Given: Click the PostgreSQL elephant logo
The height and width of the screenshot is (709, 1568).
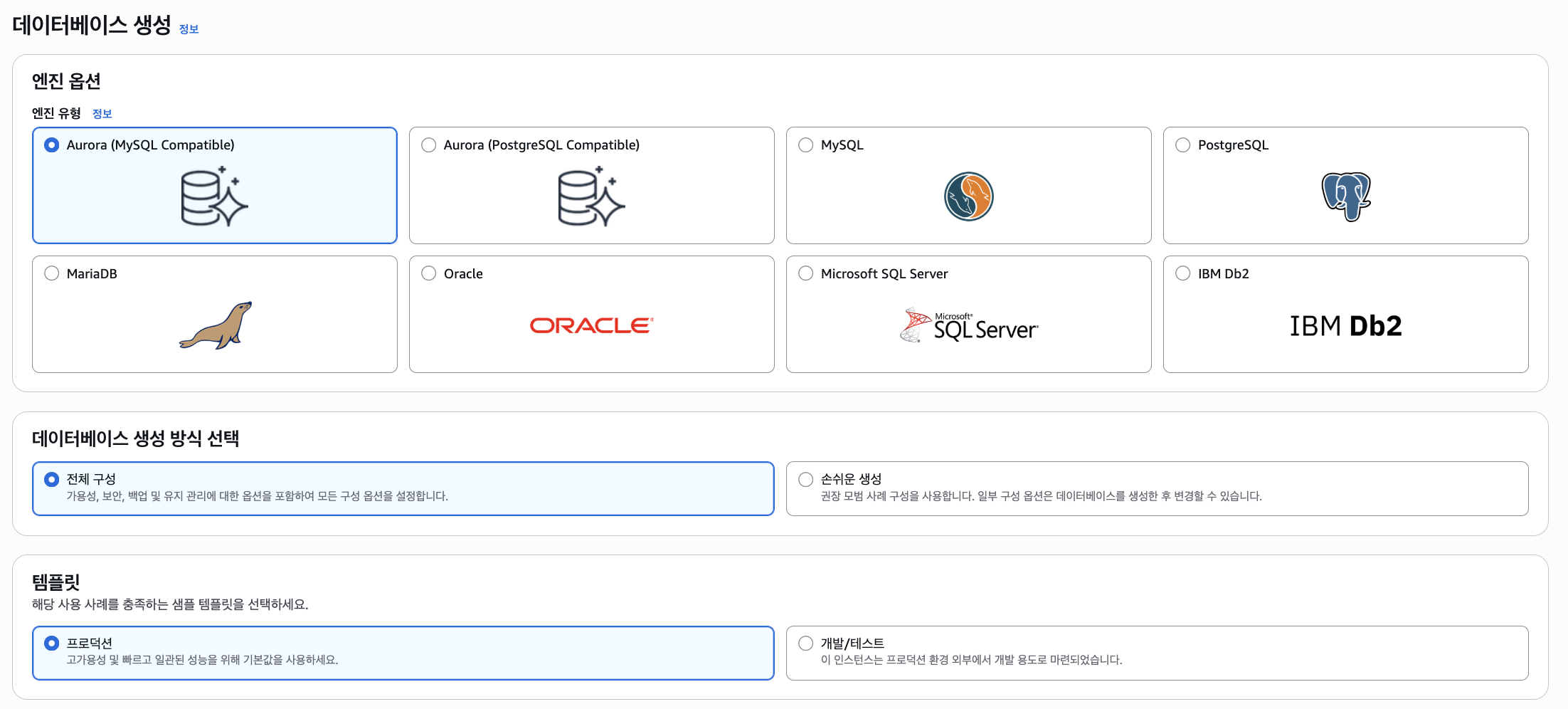Looking at the screenshot, I should click(x=1346, y=196).
